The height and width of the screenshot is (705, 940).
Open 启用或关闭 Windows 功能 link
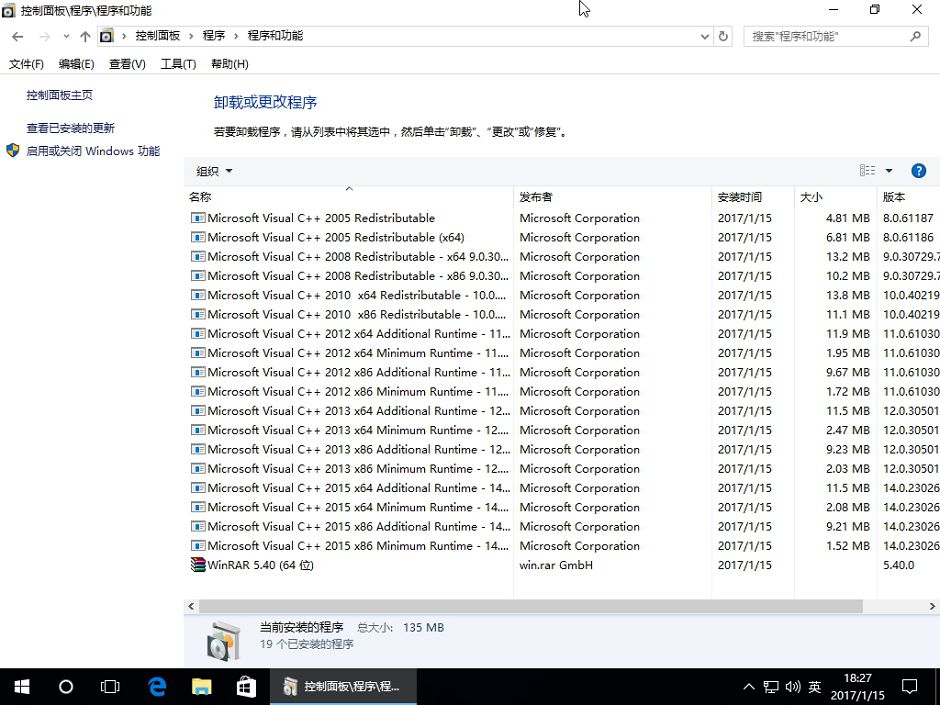point(93,151)
